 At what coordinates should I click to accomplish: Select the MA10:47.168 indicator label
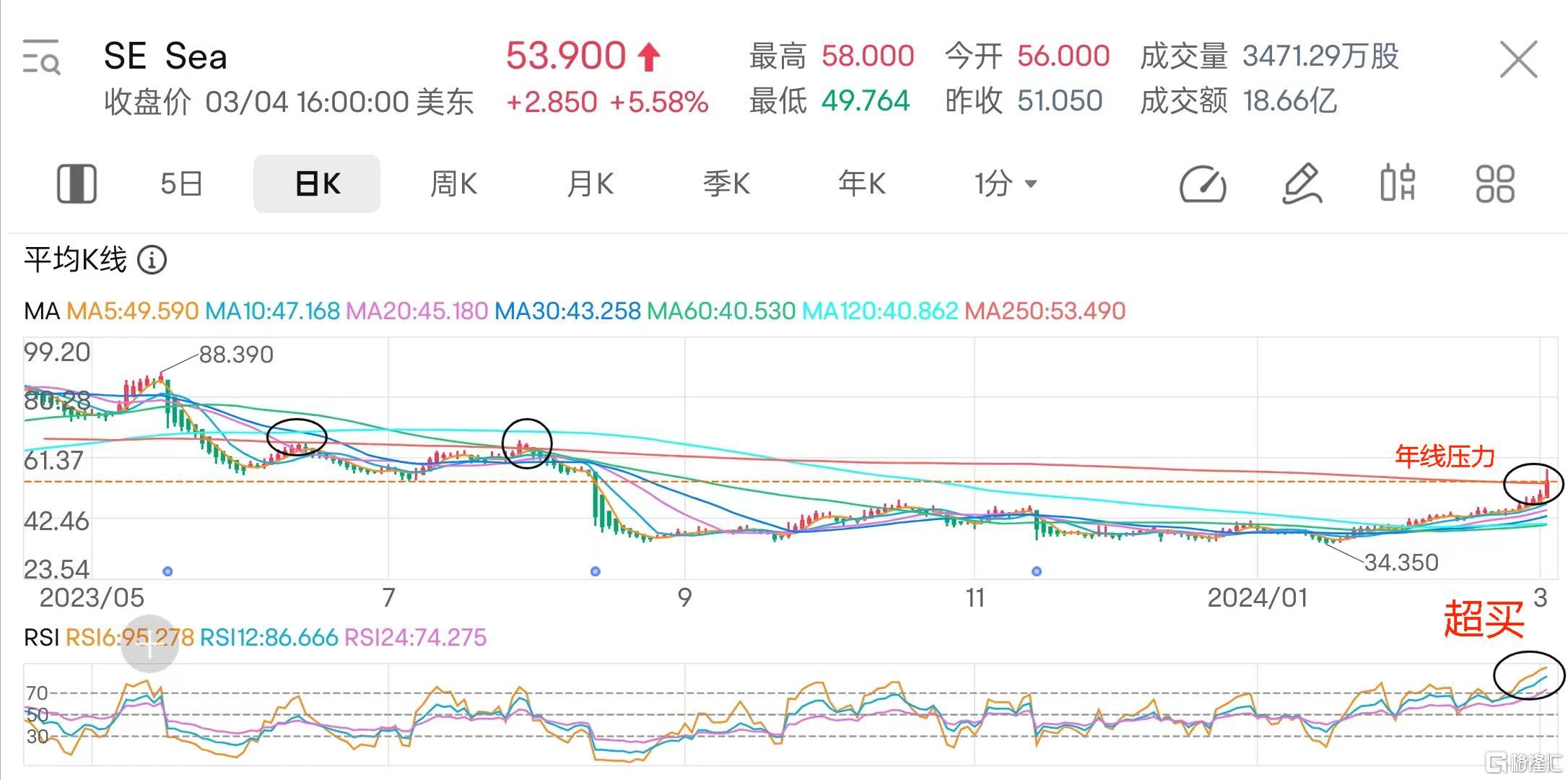coord(272,311)
